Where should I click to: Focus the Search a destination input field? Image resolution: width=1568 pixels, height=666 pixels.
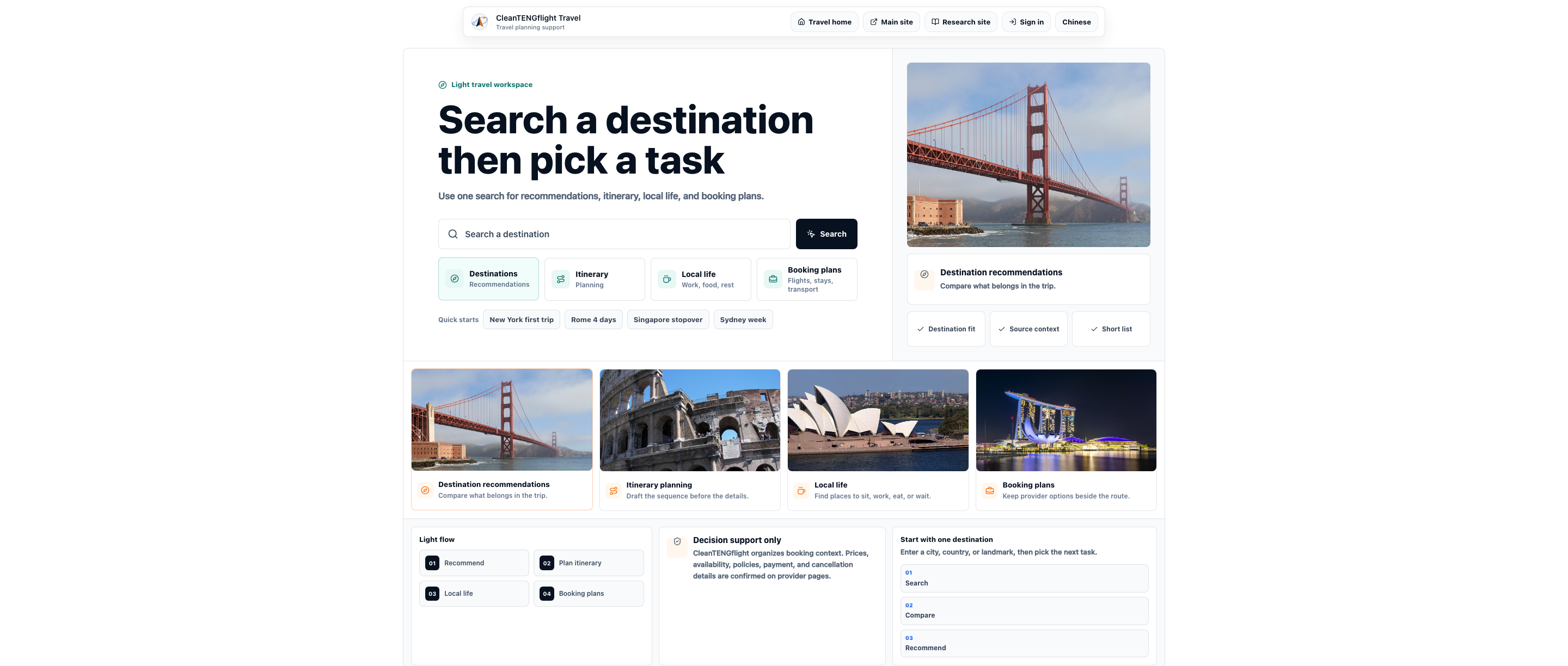(614, 234)
